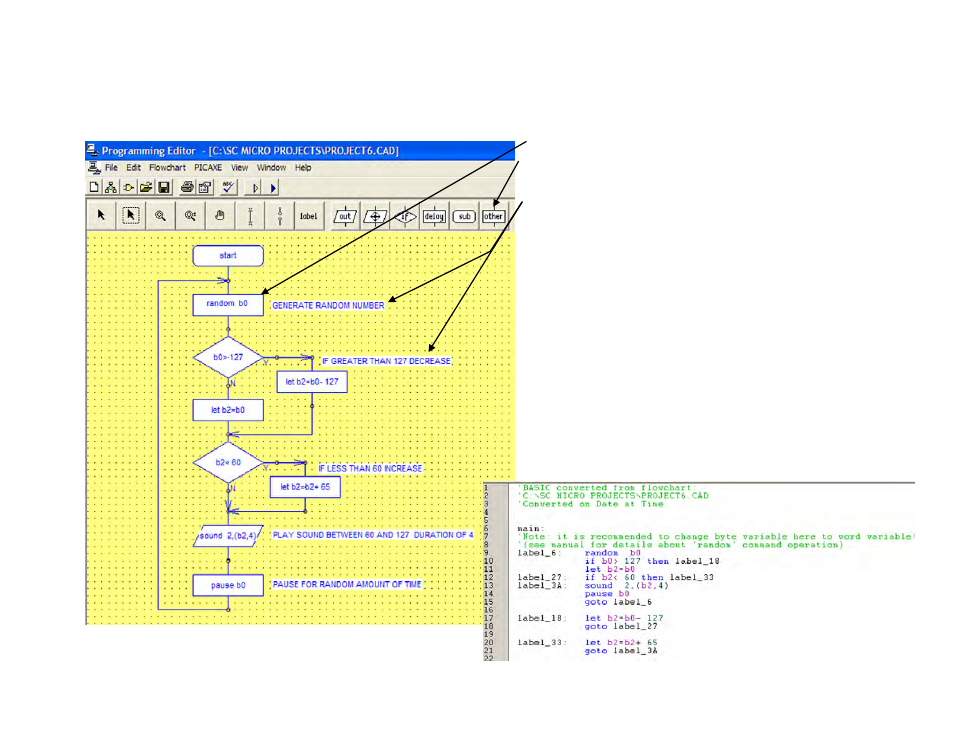The image size is (954, 737).
Task: Print using the printer toolbar icon
Action: (x=187, y=187)
